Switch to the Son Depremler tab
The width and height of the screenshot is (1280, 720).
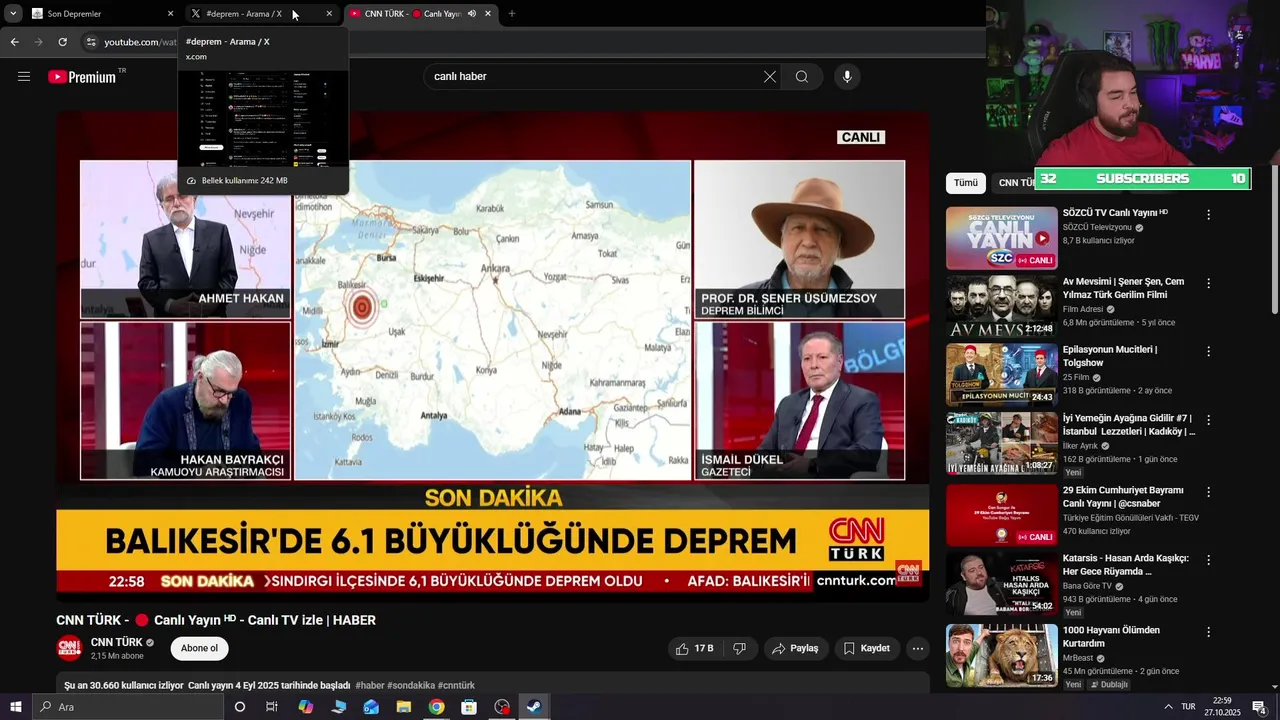click(95, 14)
